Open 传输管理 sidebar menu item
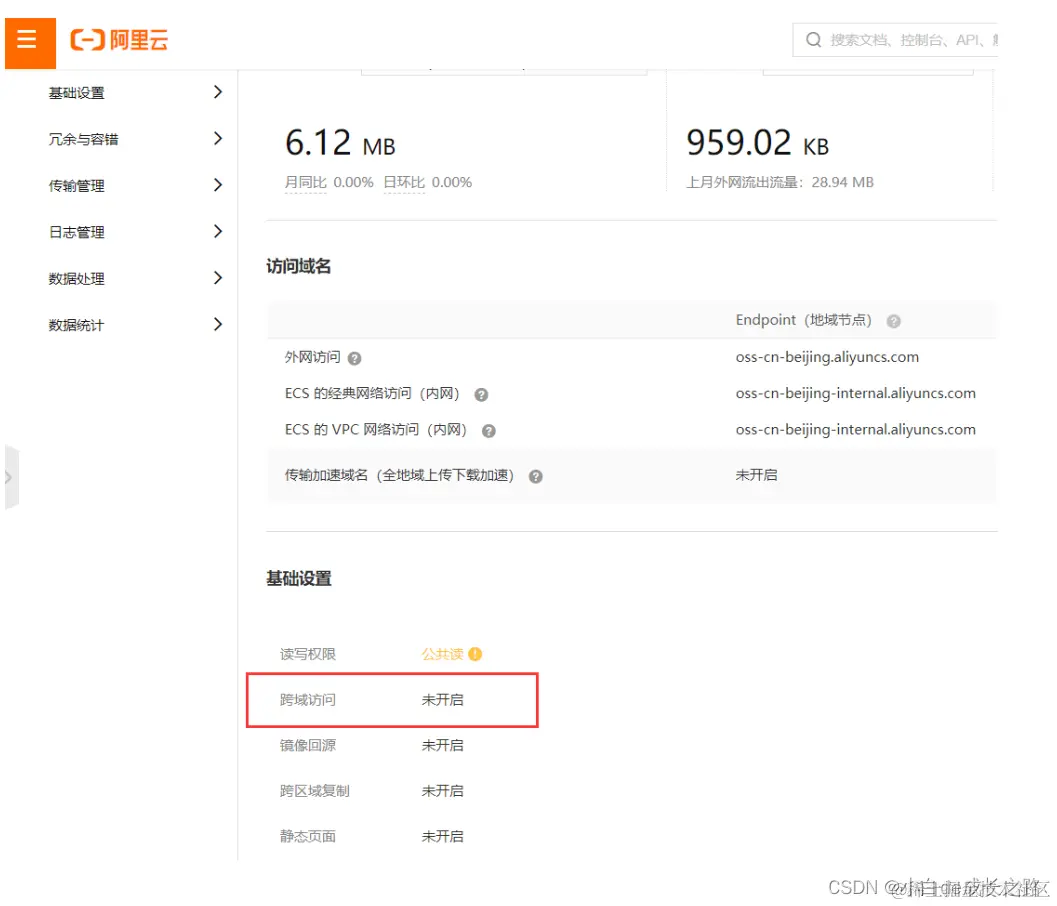Viewport: 1057px width, 906px height. pos(76,186)
